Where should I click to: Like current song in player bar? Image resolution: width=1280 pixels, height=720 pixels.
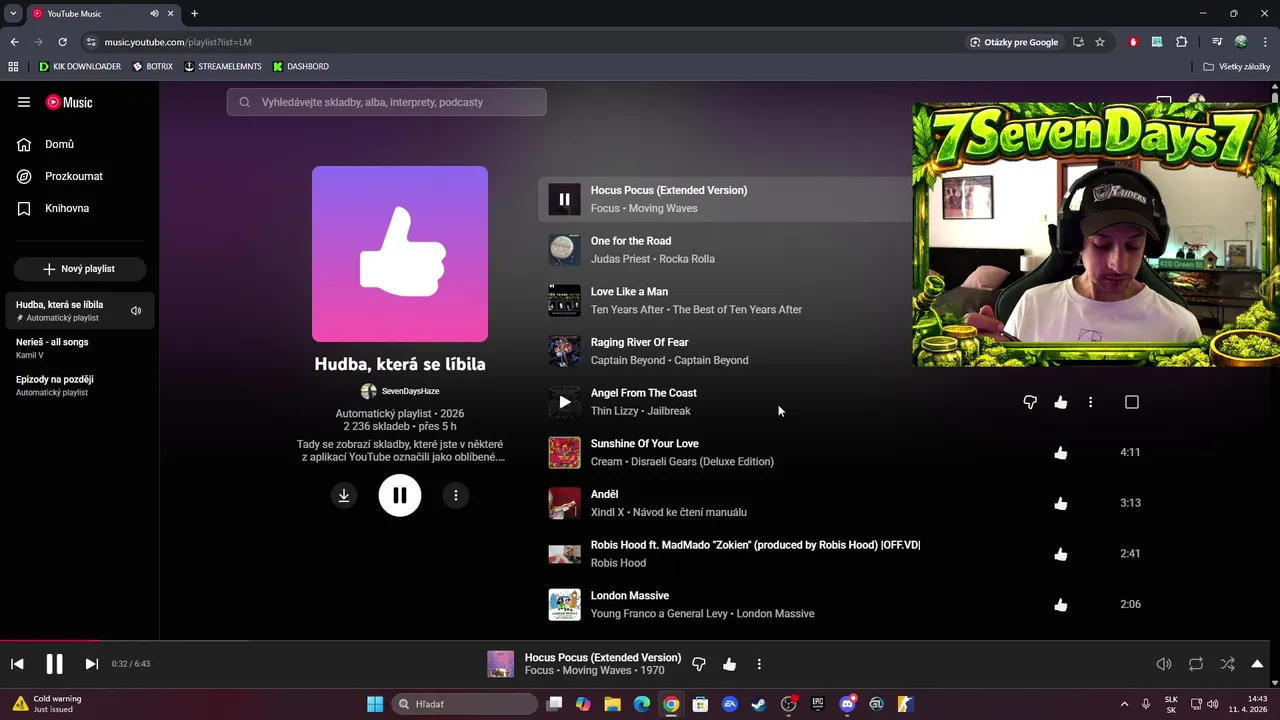point(729,664)
